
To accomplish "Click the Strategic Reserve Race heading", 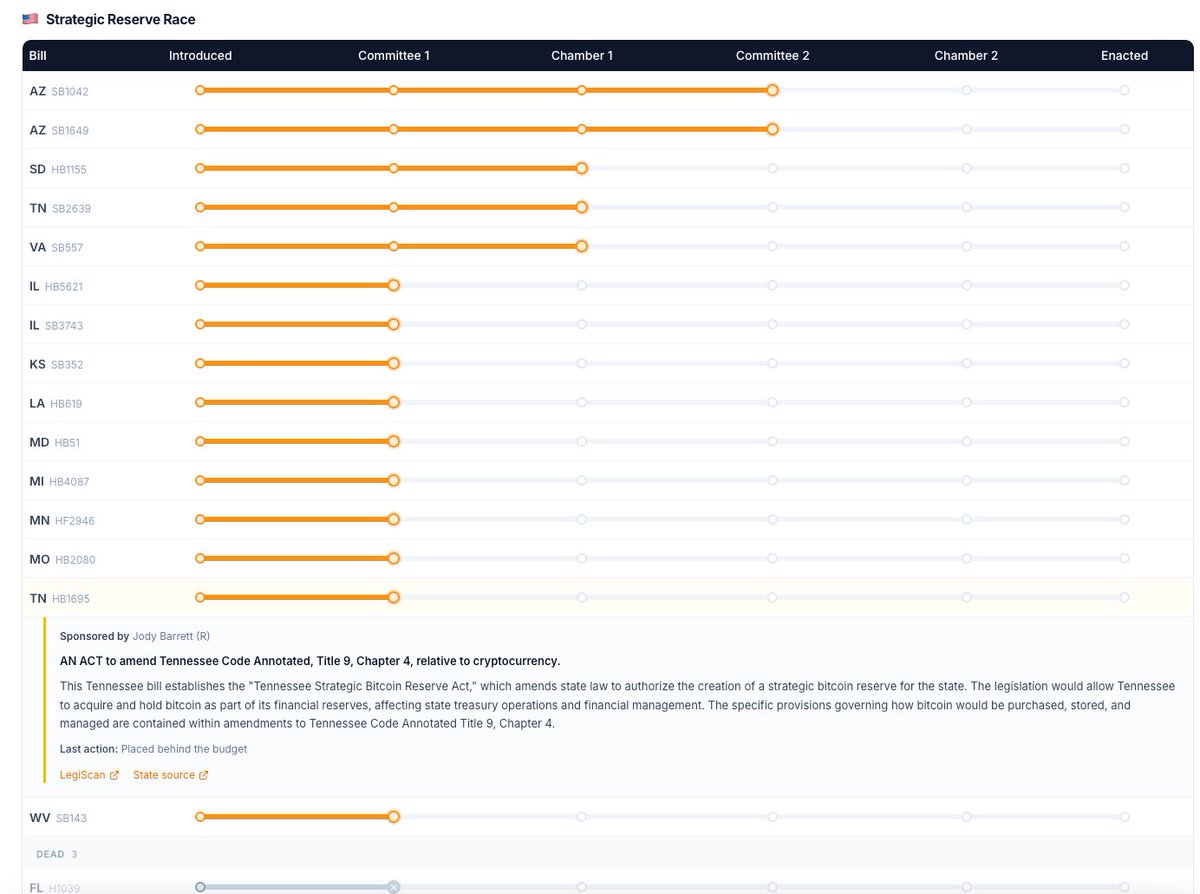I will pyautogui.click(x=121, y=19).
